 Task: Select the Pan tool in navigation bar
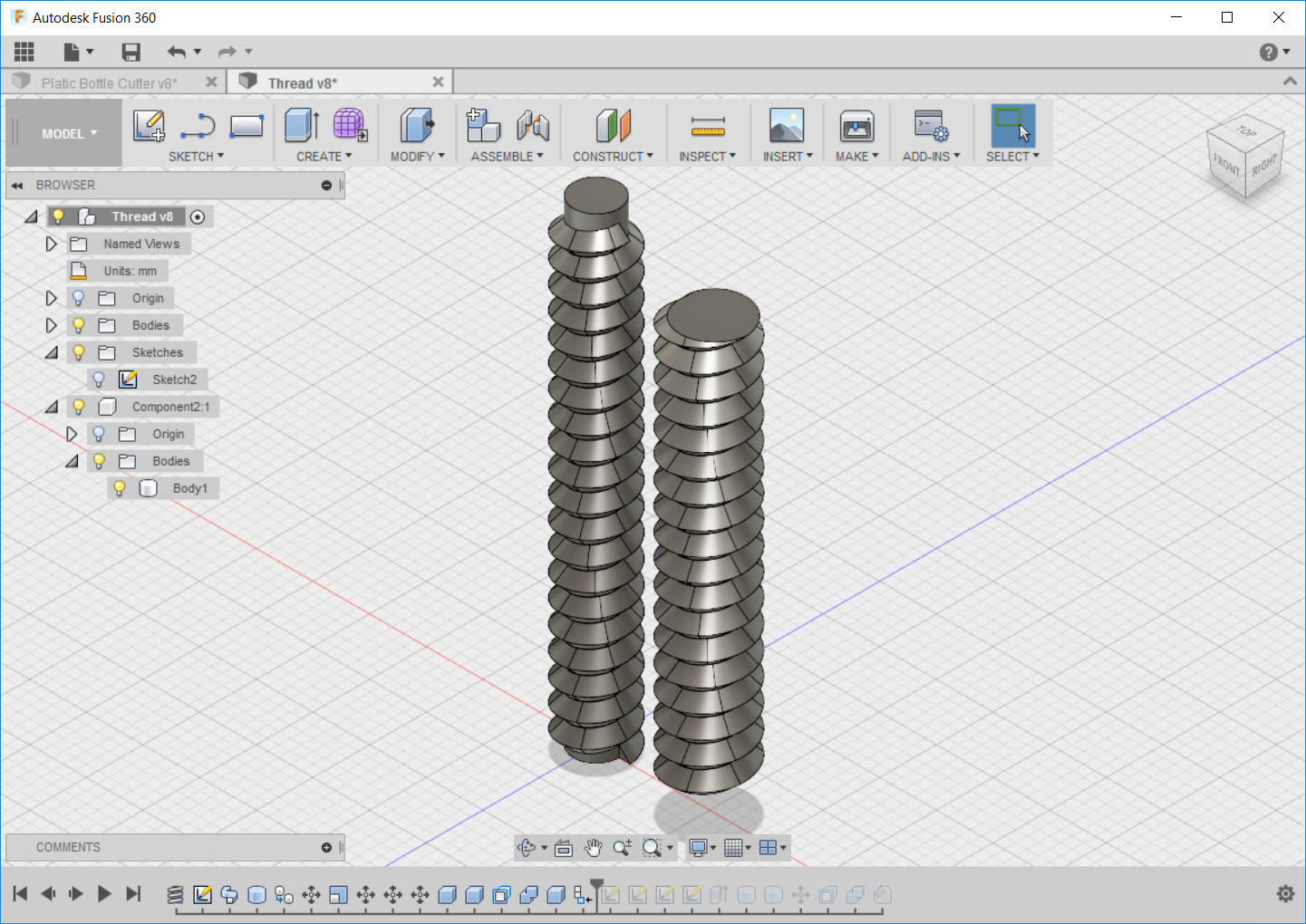593,848
